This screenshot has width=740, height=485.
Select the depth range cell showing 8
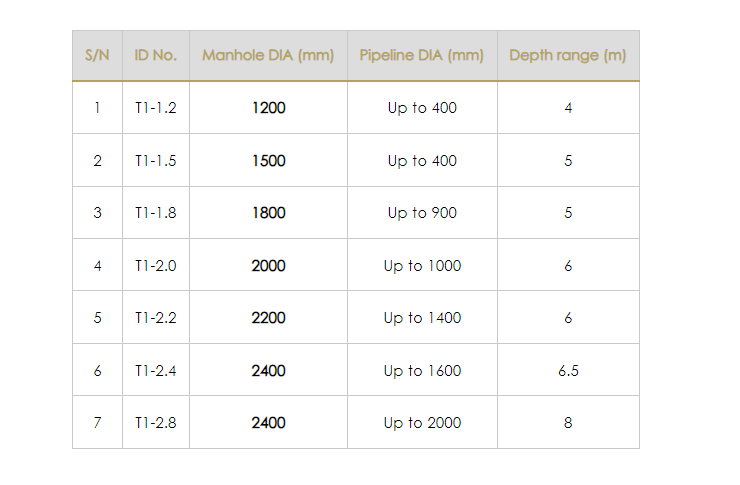coord(568,423)
